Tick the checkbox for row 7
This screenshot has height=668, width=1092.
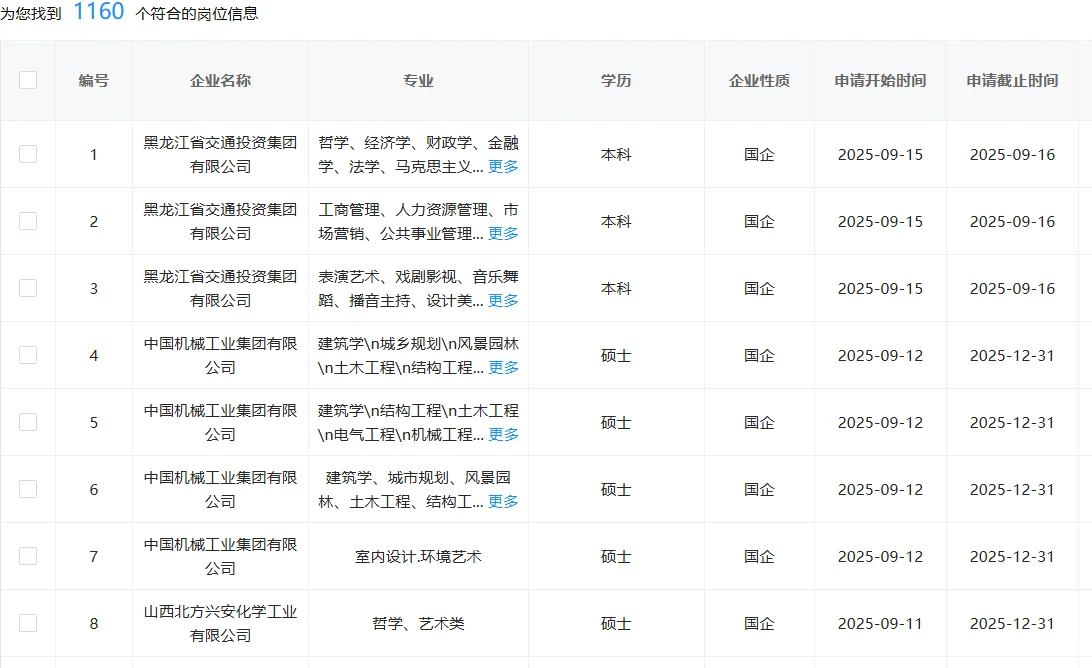[x=28, y=556]
